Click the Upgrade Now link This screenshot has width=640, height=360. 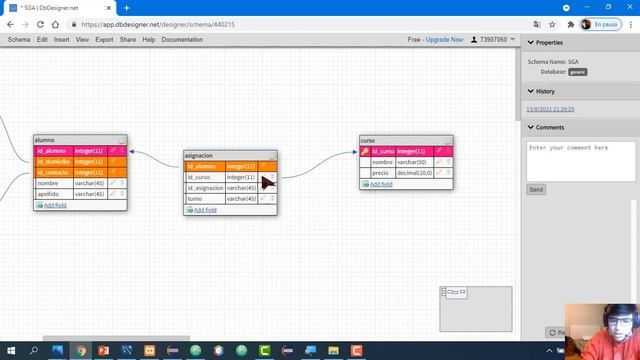tap(444, 40)
